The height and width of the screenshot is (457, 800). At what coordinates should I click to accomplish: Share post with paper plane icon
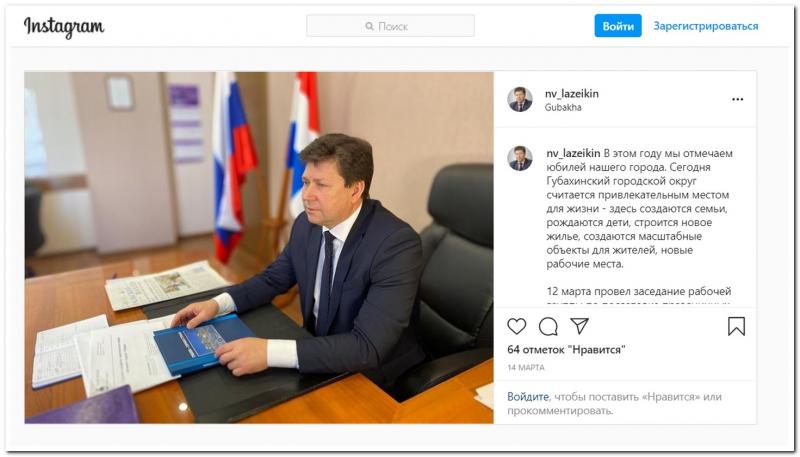click(580, 325)
